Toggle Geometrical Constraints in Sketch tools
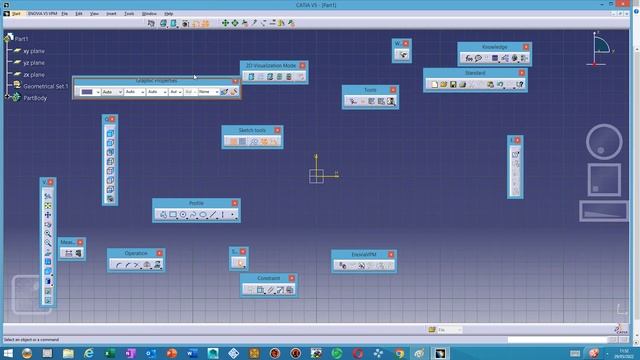The height and width of the screenshot is (360, 640). (264, 141)
